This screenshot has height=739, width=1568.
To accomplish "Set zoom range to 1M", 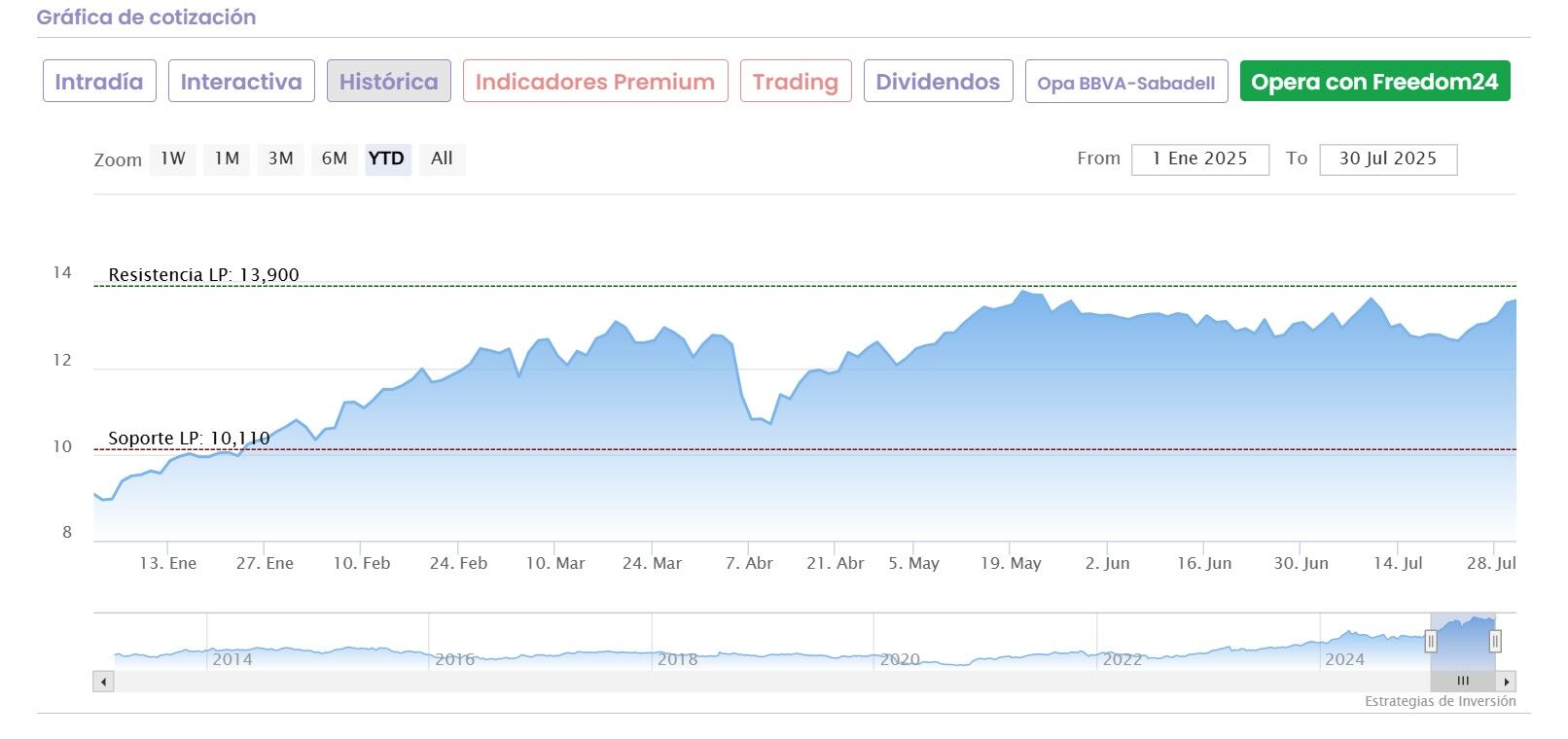I will 227,158.
